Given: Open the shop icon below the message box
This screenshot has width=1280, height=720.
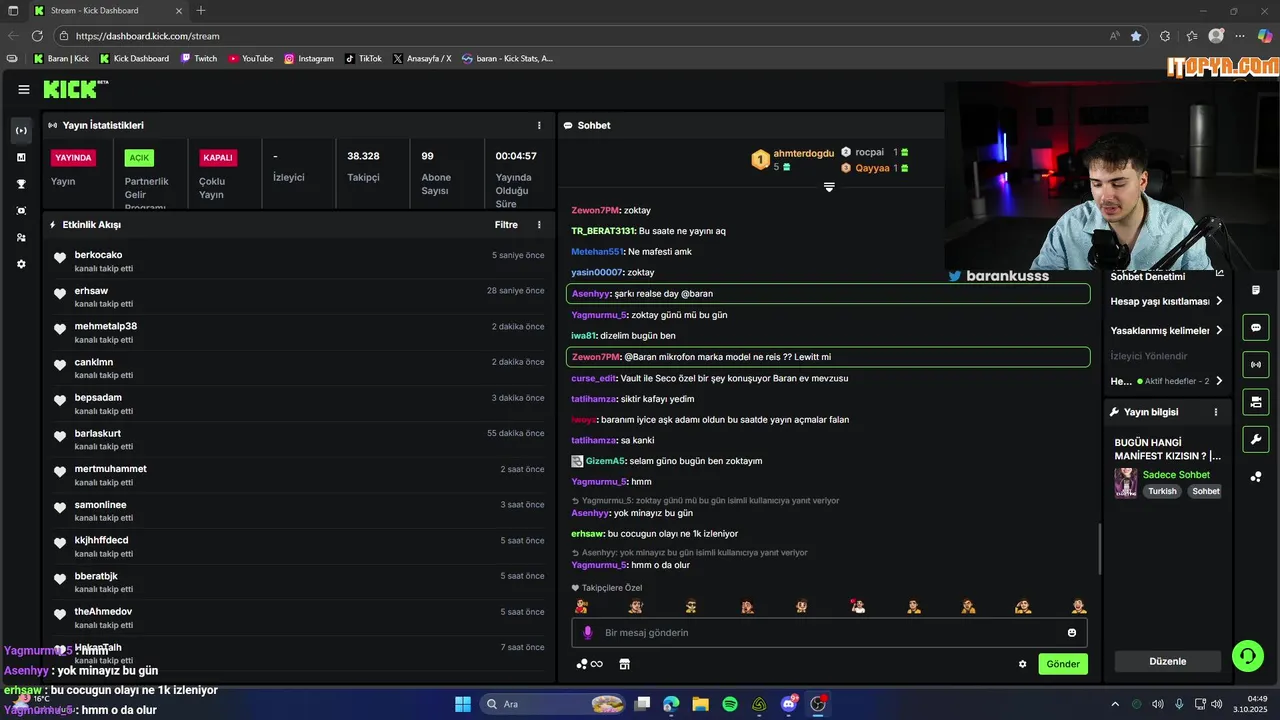Looking at the screenshot, I should click(x=625, y=664).
